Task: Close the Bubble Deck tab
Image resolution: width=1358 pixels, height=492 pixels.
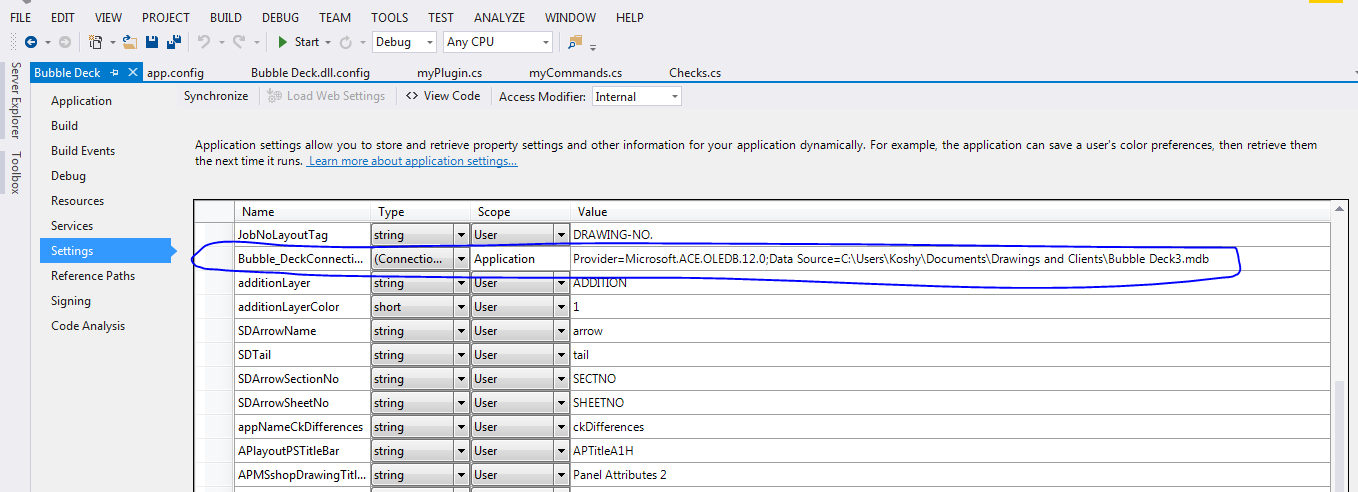Action: (134, 72)
